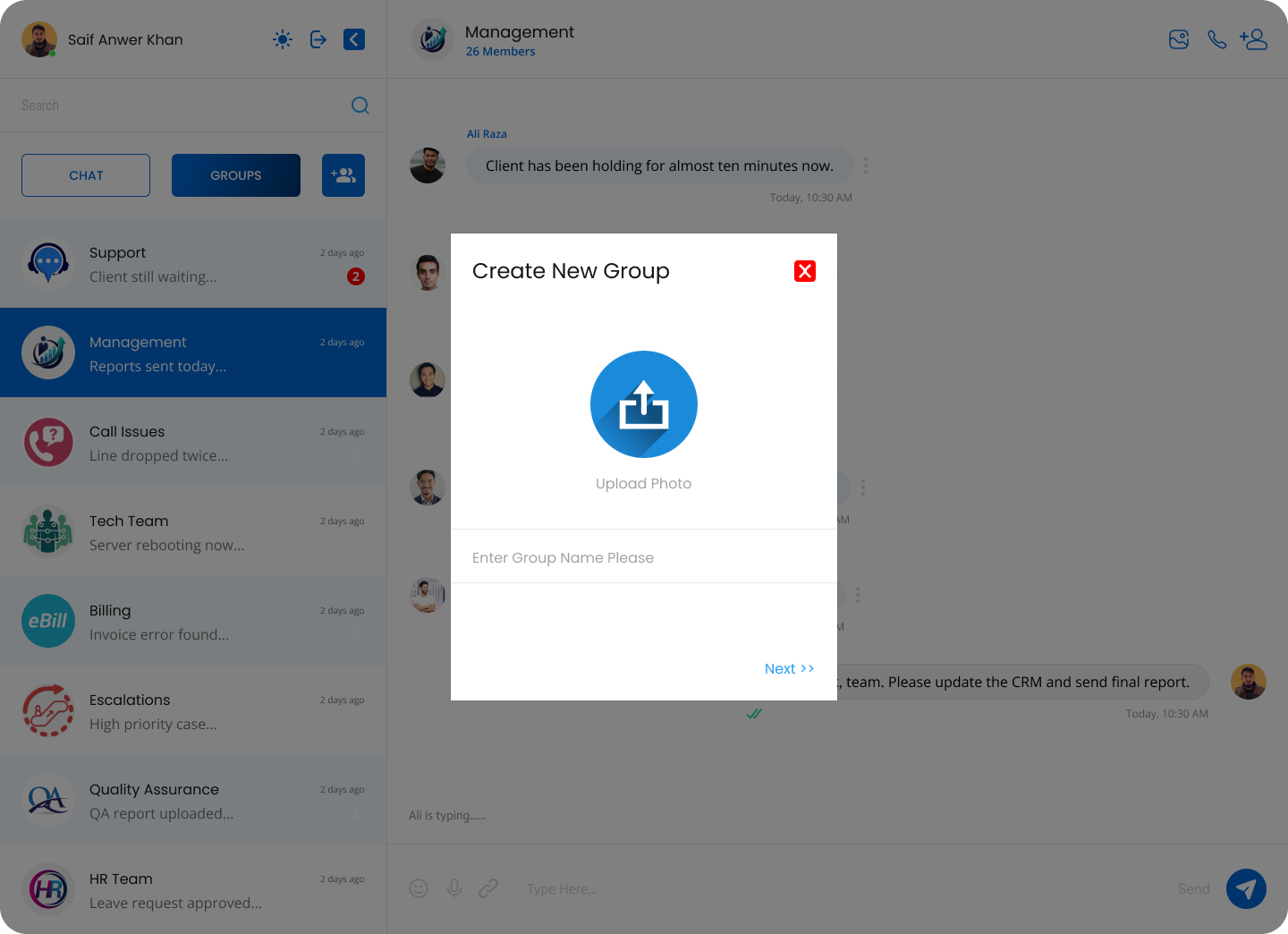The height and width of the screenshot is (934, 1288).
Task: Click the add new group icon button
Action: (343, 175)
